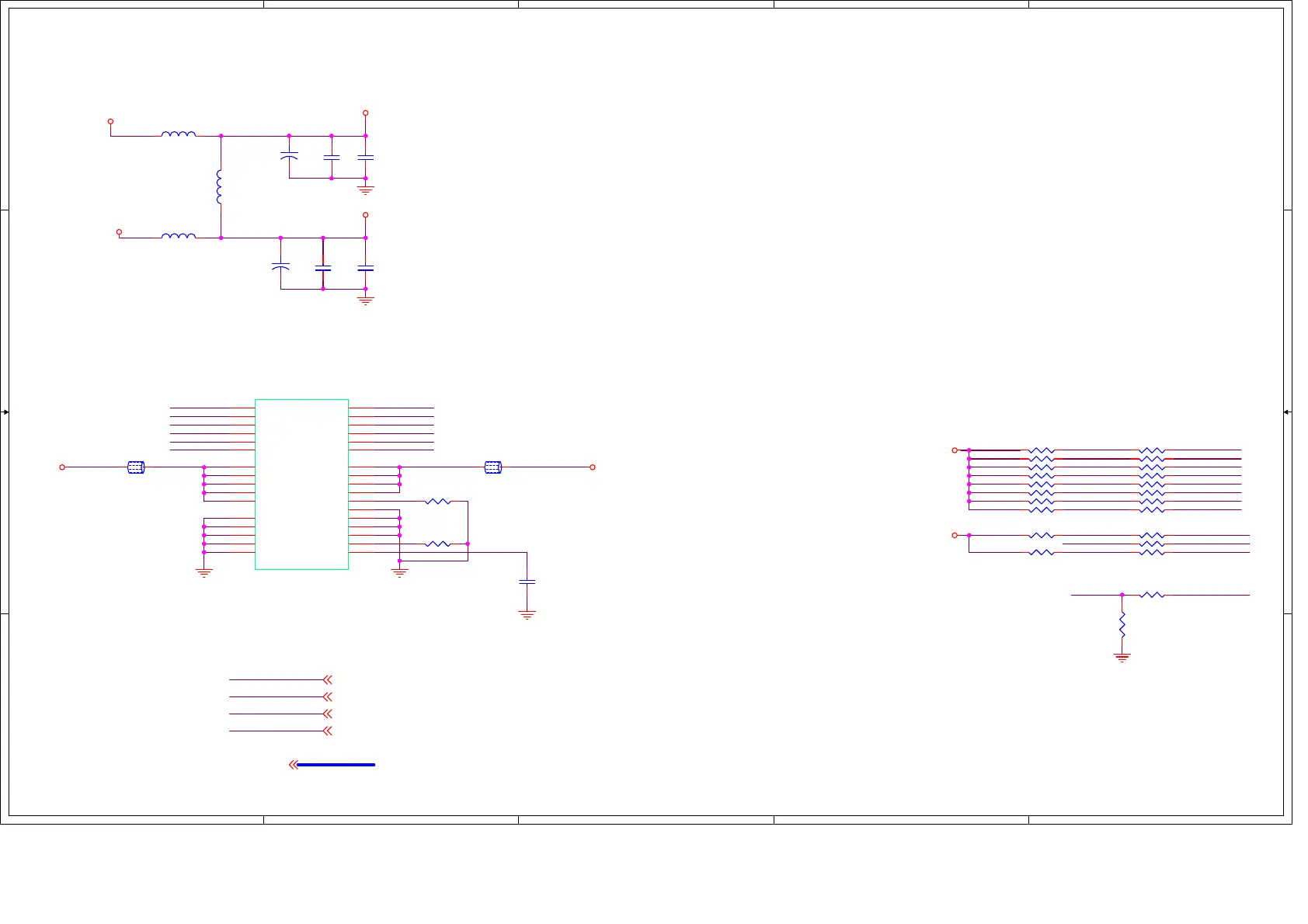
Task: Click the vertical inductor joining both power rails
Action: [220, 187]
